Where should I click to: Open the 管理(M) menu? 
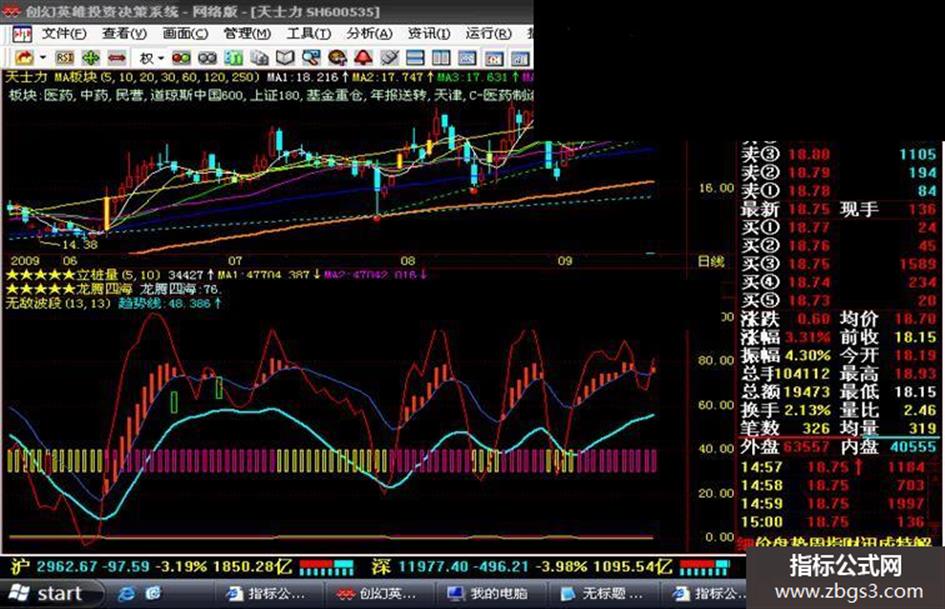pos(247,33)
